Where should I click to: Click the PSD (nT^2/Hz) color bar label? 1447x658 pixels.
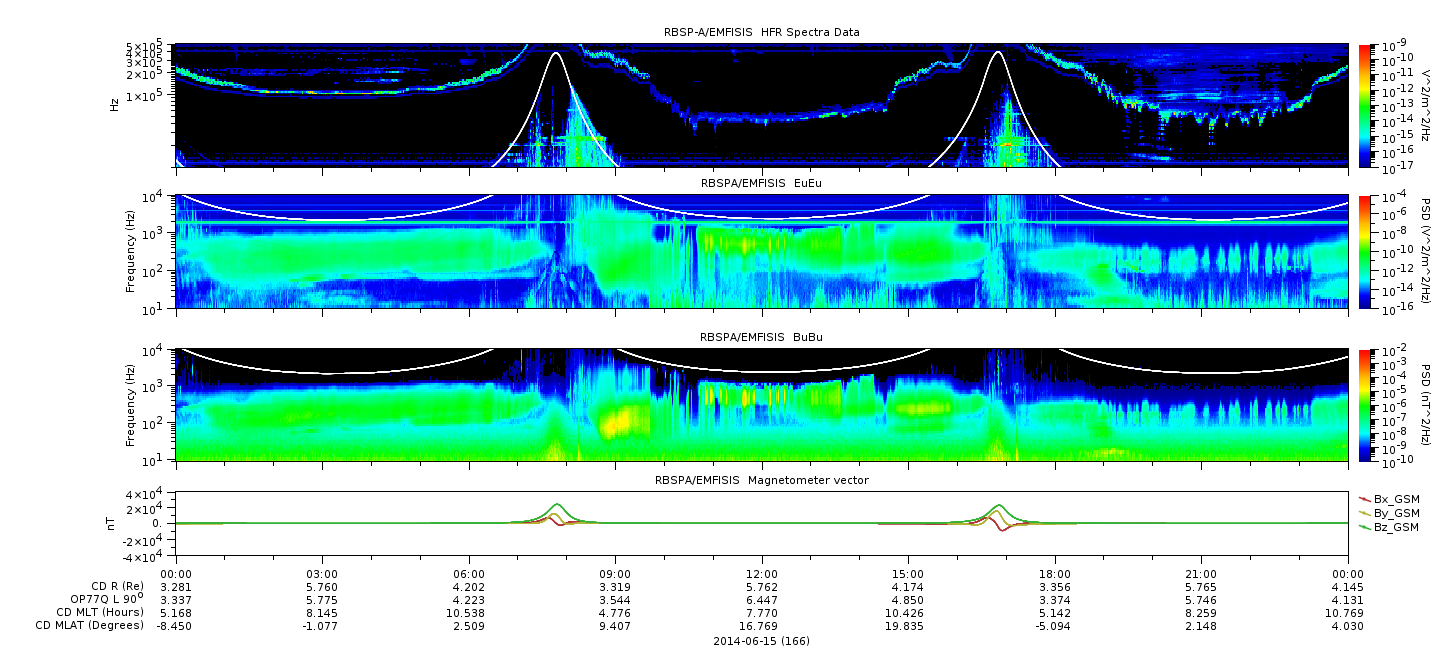pyautogui.click(x=1428, y=405)
